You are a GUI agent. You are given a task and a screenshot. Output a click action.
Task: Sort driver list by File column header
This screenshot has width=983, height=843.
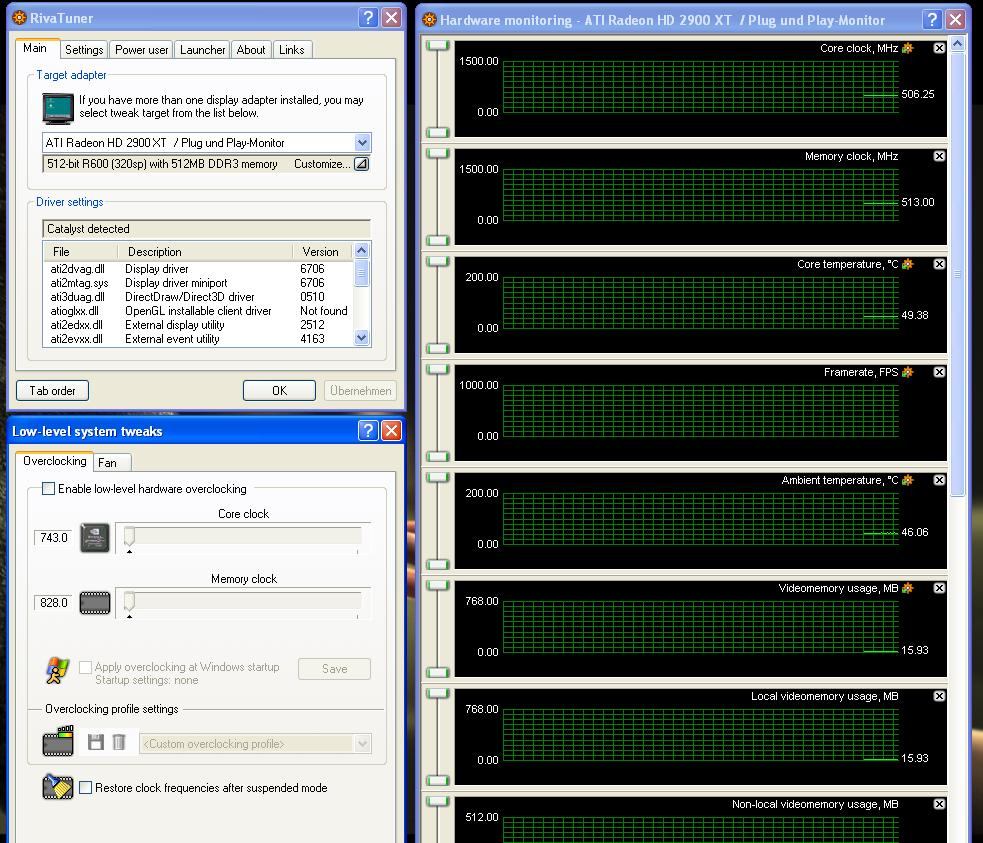[x=80, y=252]
